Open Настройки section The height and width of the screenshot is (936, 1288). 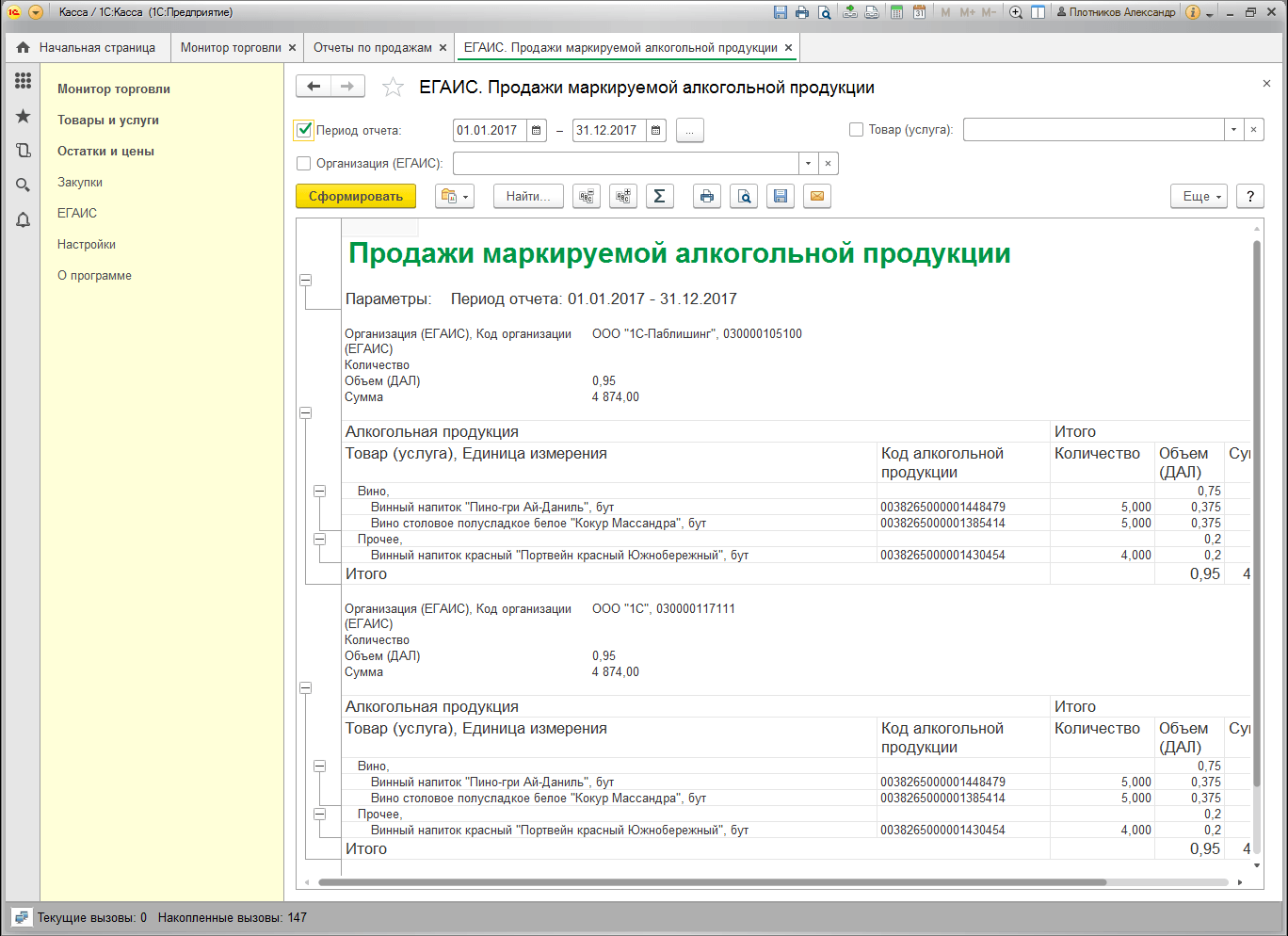(x=87, y=244)
